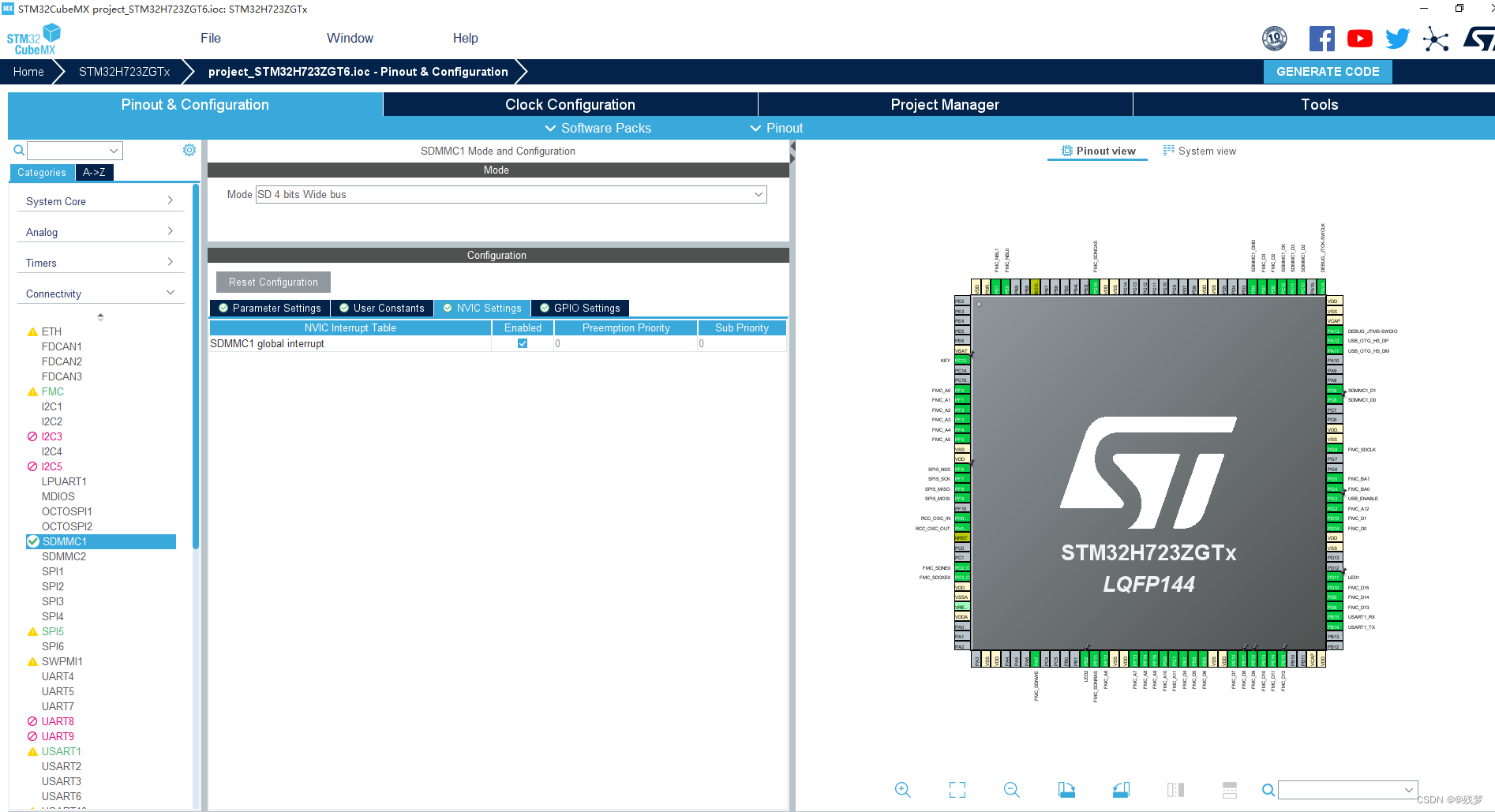
Task: Select USART1 in the peripheral list
Action: tap(62, 751)
